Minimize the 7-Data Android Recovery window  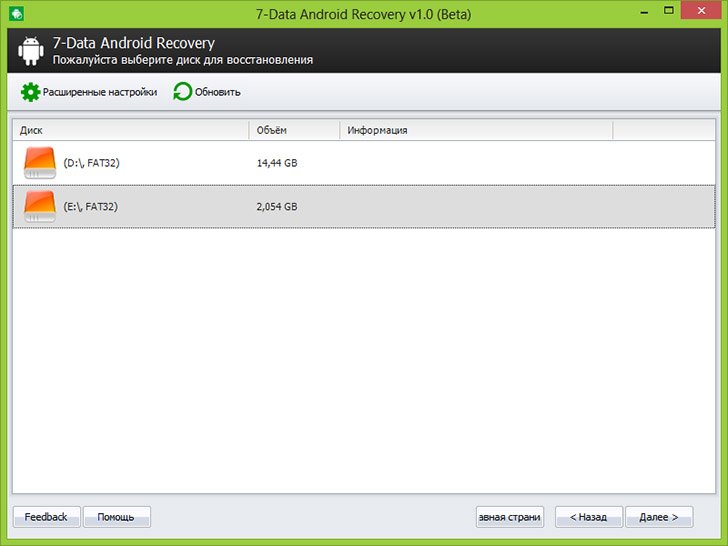point(644,12)
